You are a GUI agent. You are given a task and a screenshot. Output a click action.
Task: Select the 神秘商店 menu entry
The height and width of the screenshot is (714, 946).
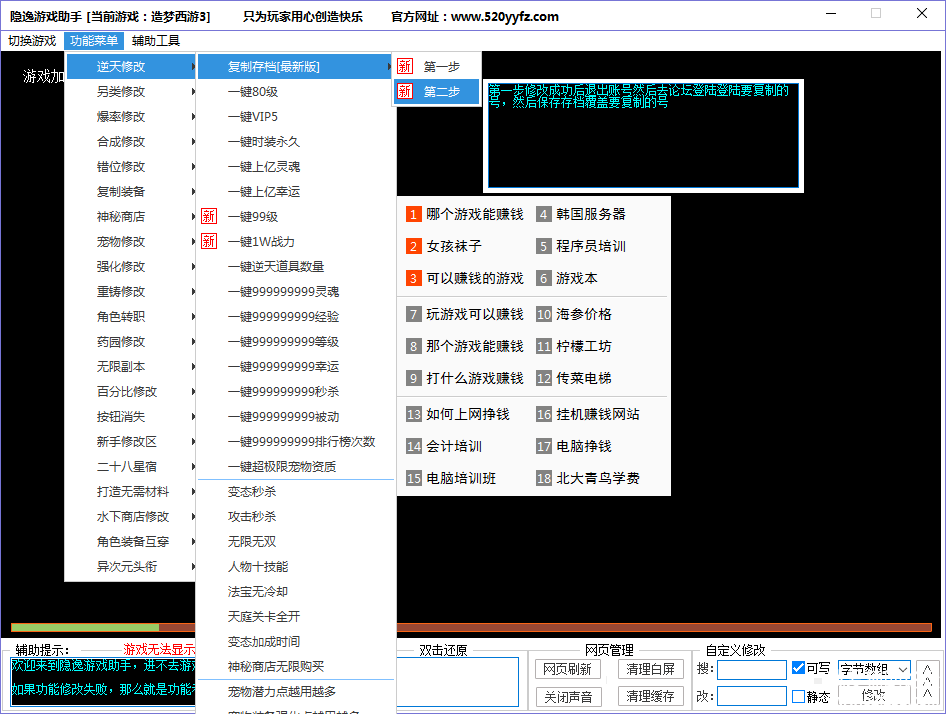click(131, 217)
